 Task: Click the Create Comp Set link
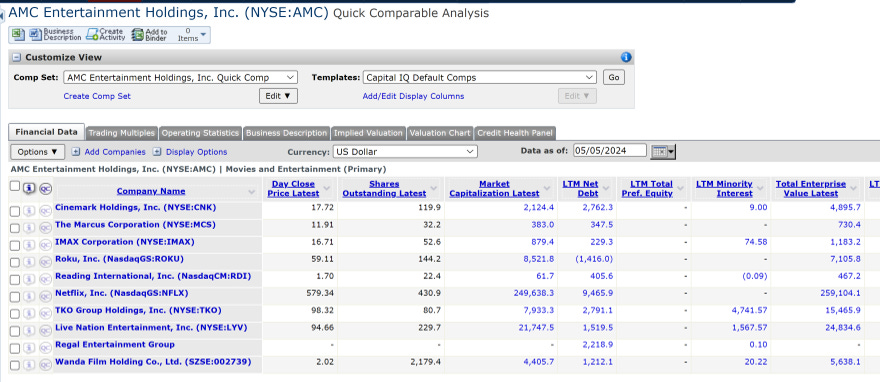[x=97, y=96]
